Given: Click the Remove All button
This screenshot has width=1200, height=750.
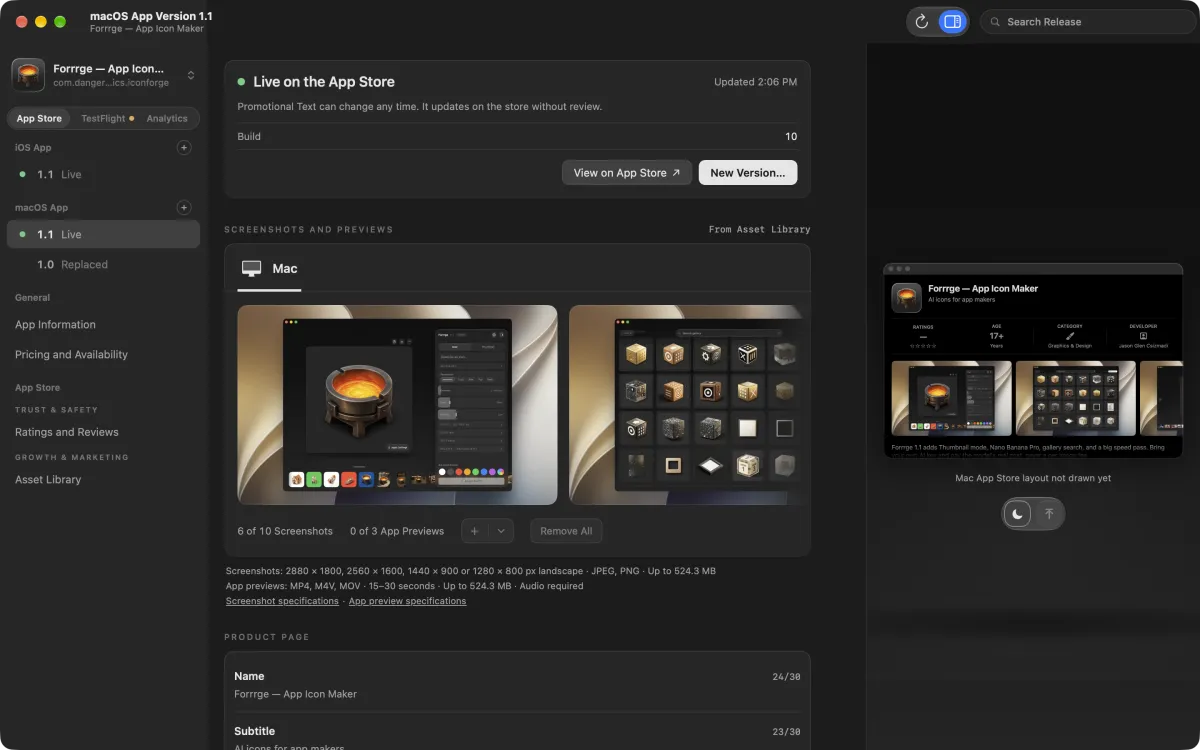Looking at the screenshot, I should point(566,531).
